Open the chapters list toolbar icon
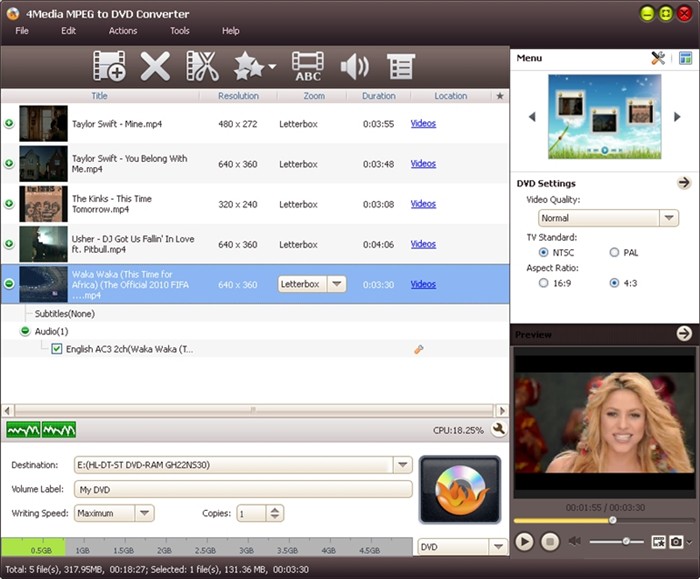 [x=400, y=67]
